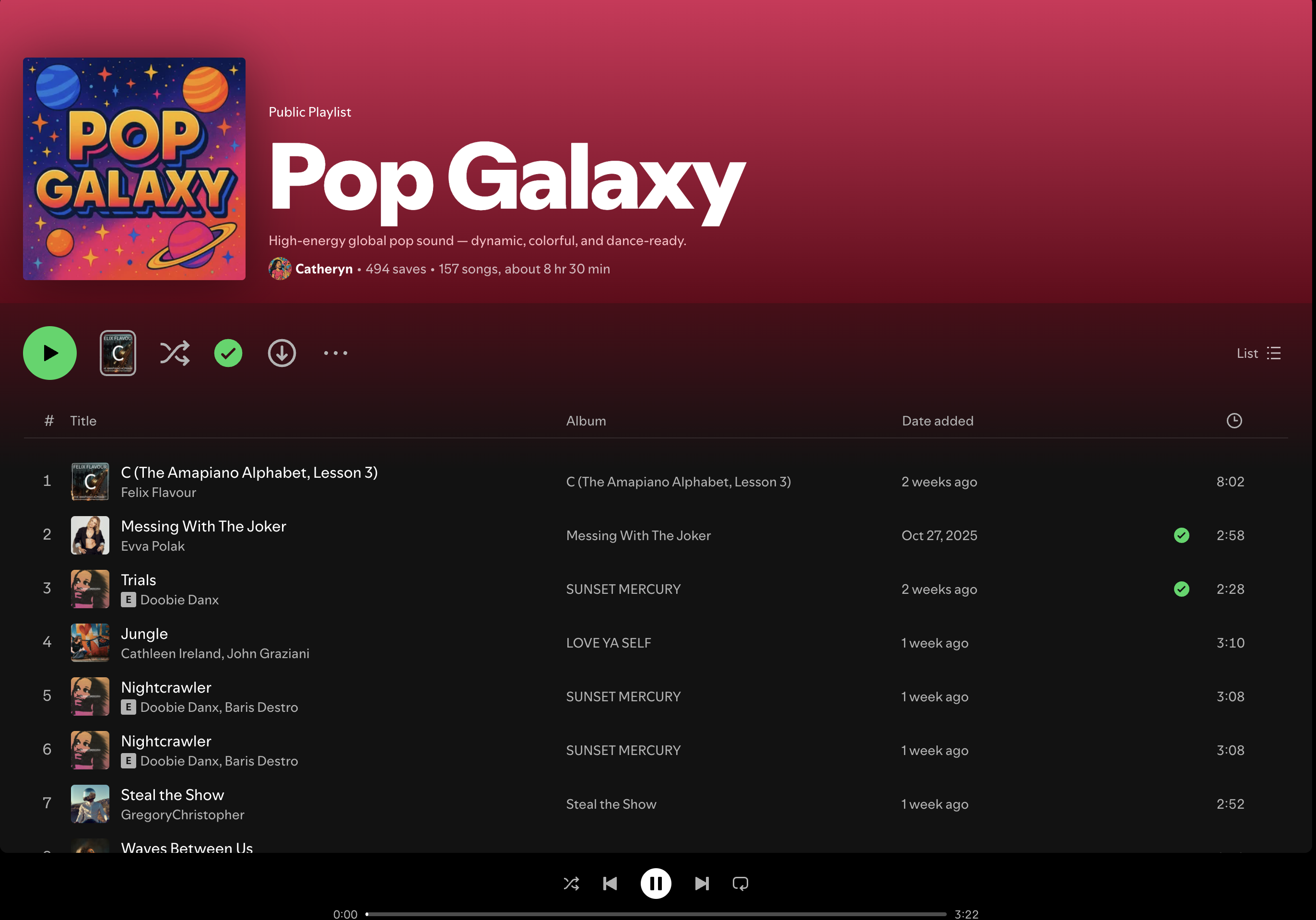Sort tracks by Album column header

tap(586, 421)
